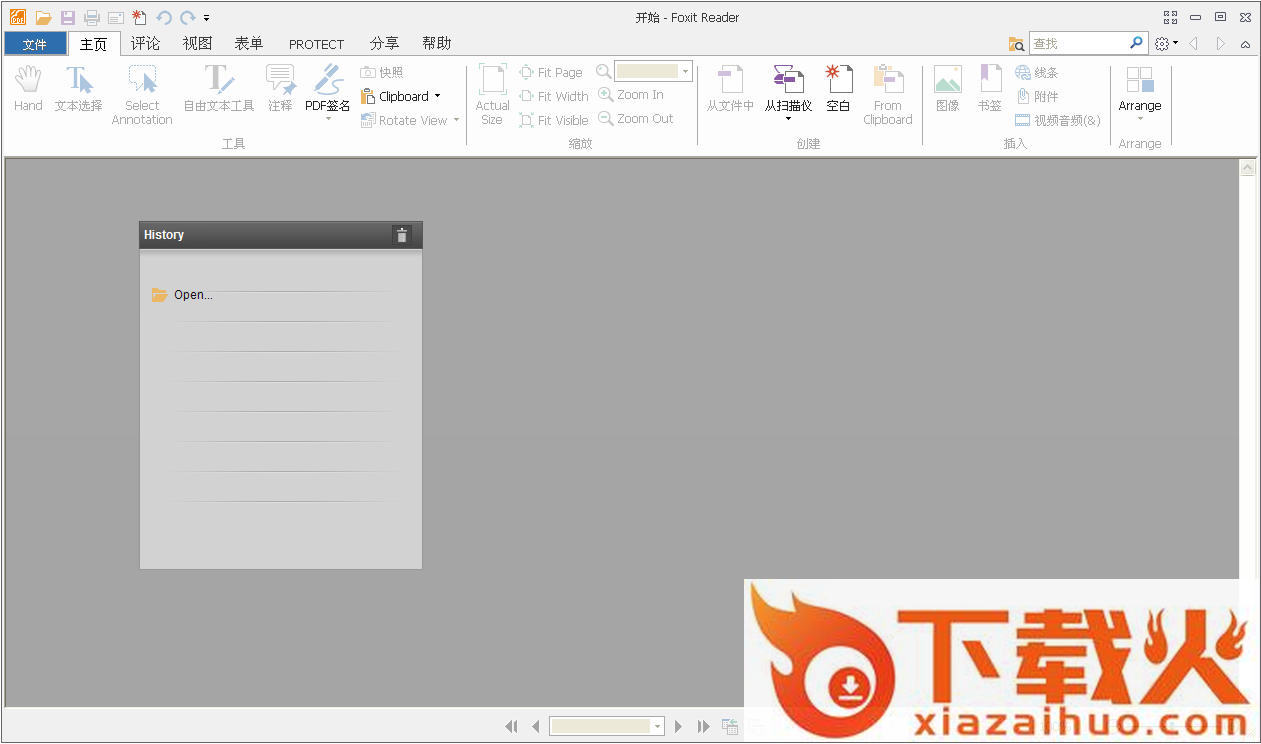The width and height of the screenshot is (1261, 744).
Task: Add a 注释 note comment
Action: [x=280, y=88]
